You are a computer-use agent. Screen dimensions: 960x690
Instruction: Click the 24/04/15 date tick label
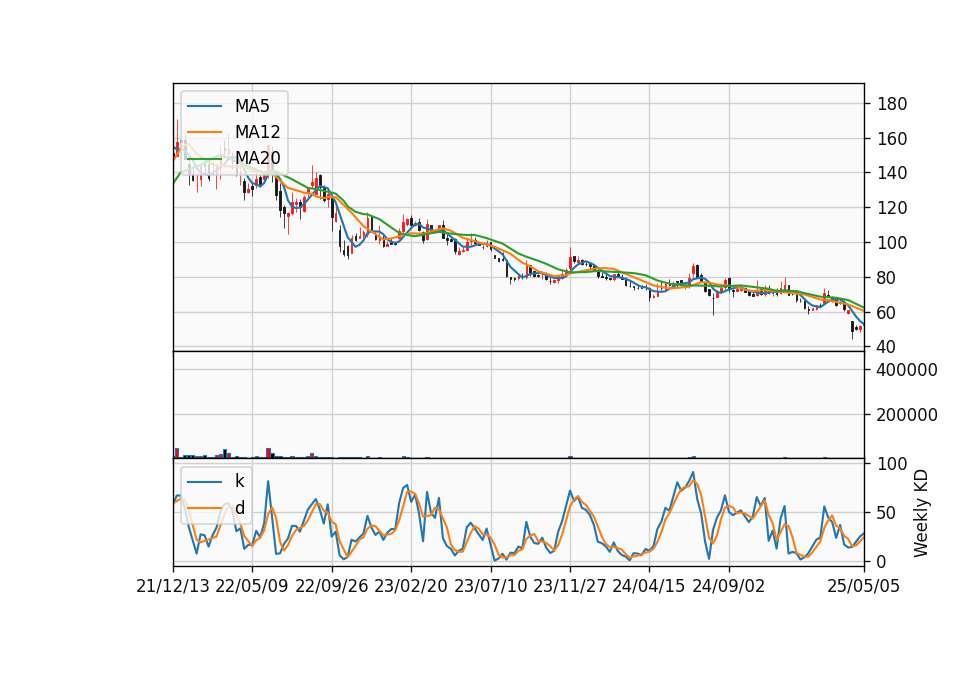coord(649,586)
